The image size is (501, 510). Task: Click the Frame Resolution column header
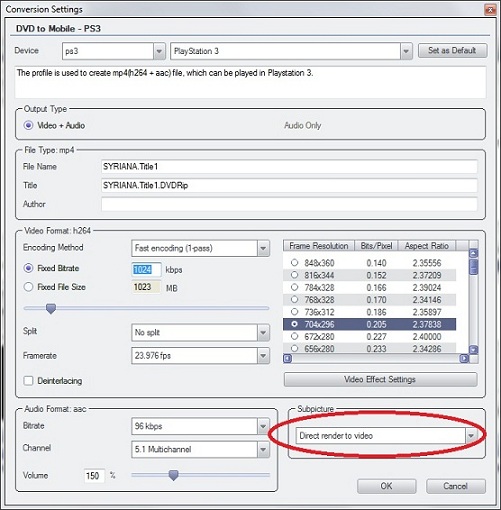click(x=319, y=246)
